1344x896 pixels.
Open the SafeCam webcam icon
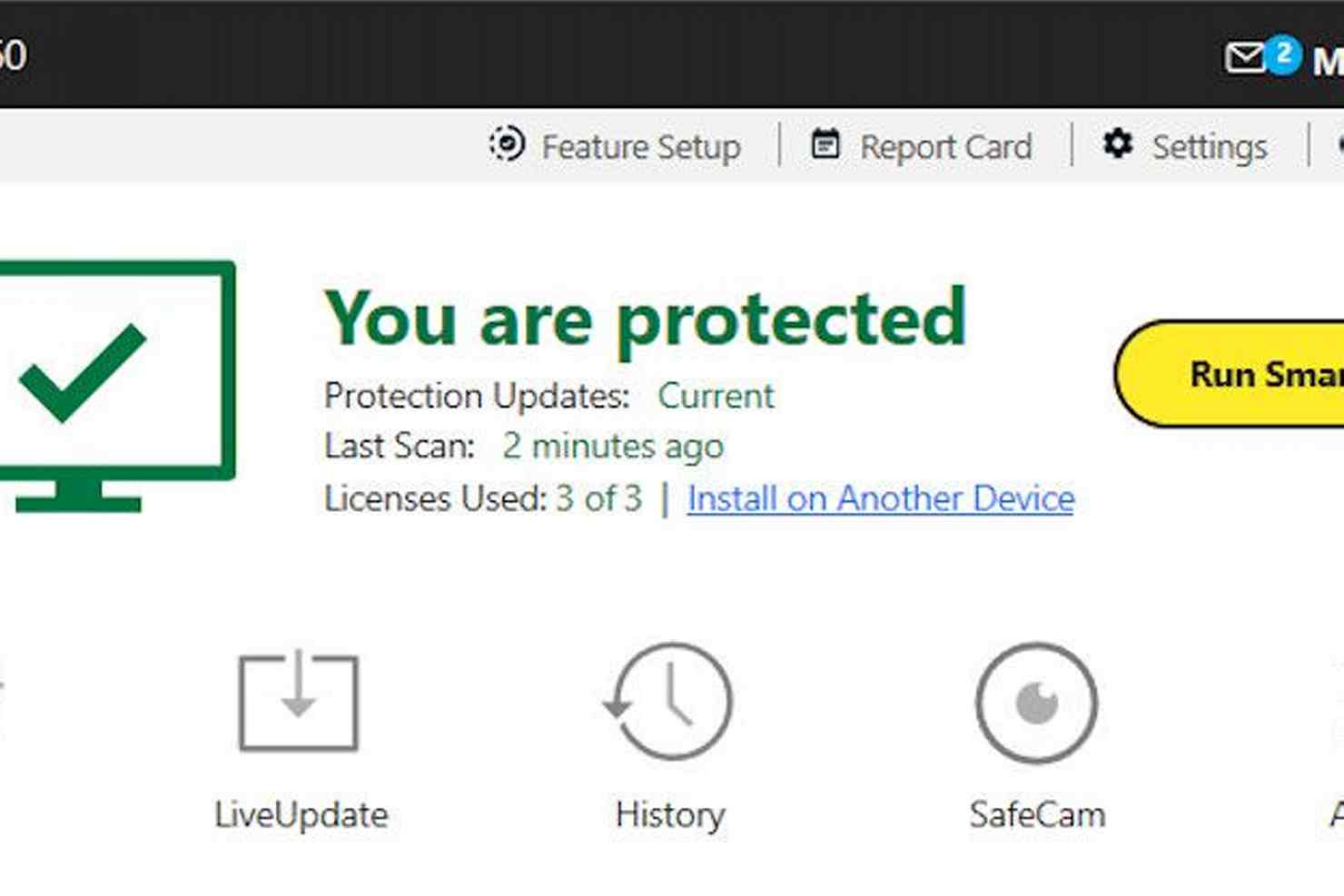[1037, 702]
